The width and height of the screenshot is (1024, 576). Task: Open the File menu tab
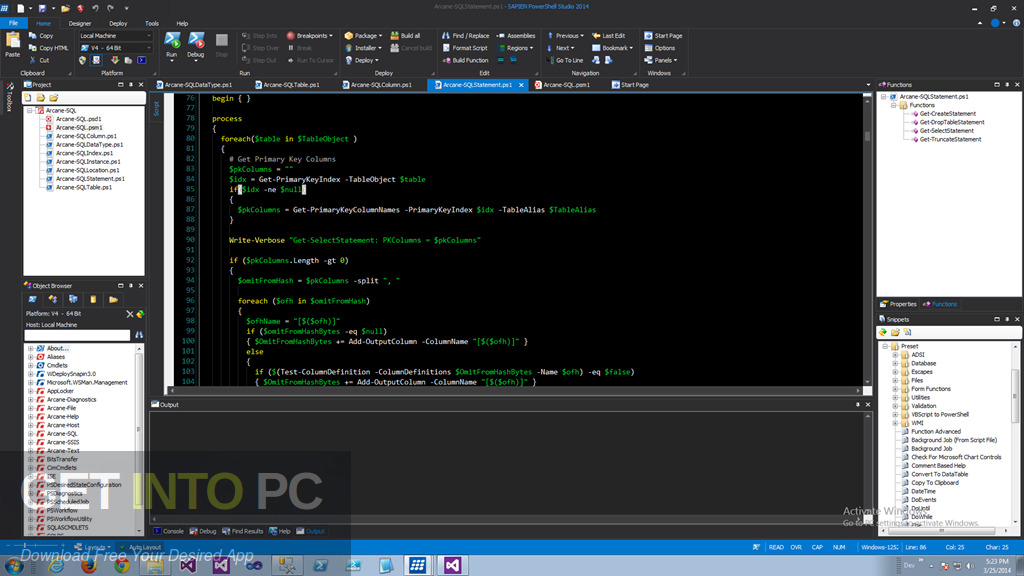click(13, 23)
